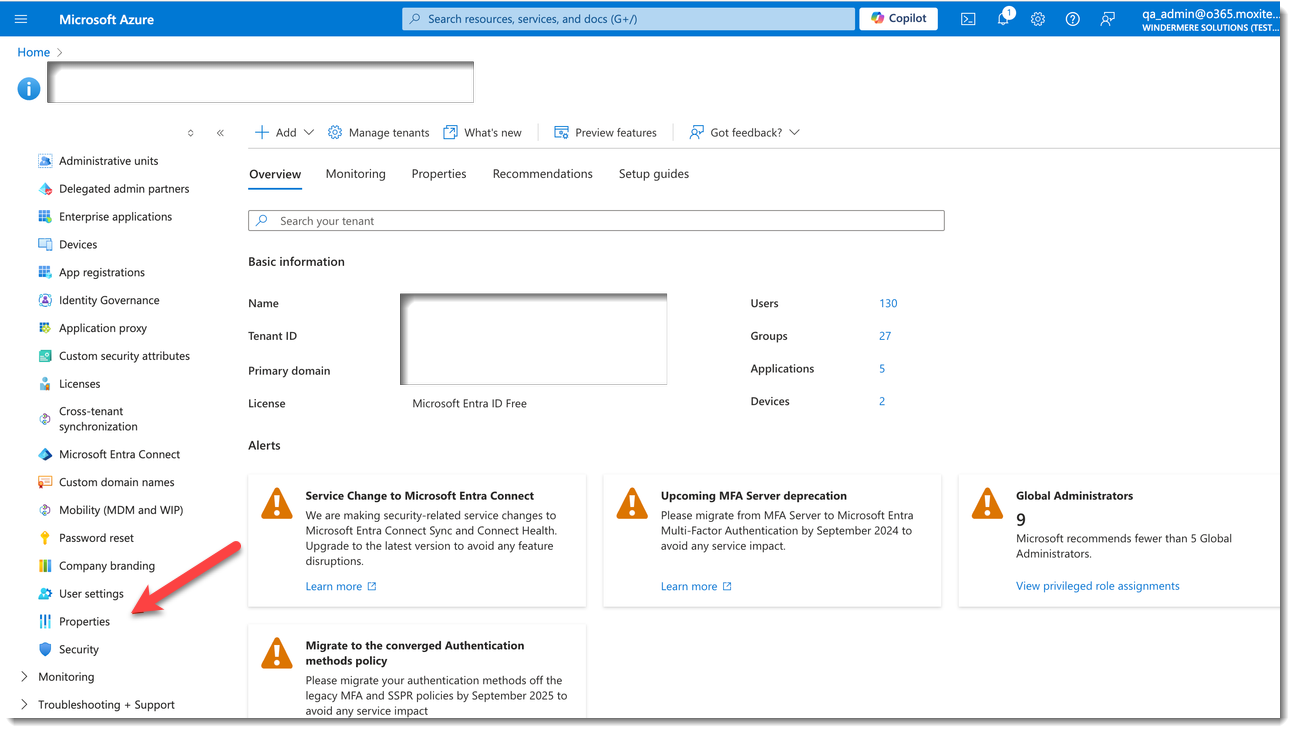The width and height of the screenshot is (1295, 733).
Task: Open the Recommendations tab
Action: [x=543, y=174]
